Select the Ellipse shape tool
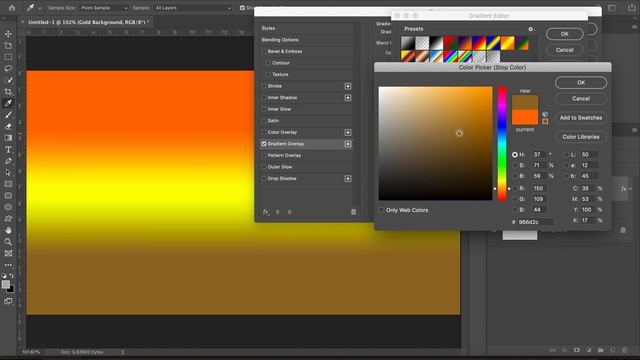This screenshot has width=640, height=360. coord(8,207)
